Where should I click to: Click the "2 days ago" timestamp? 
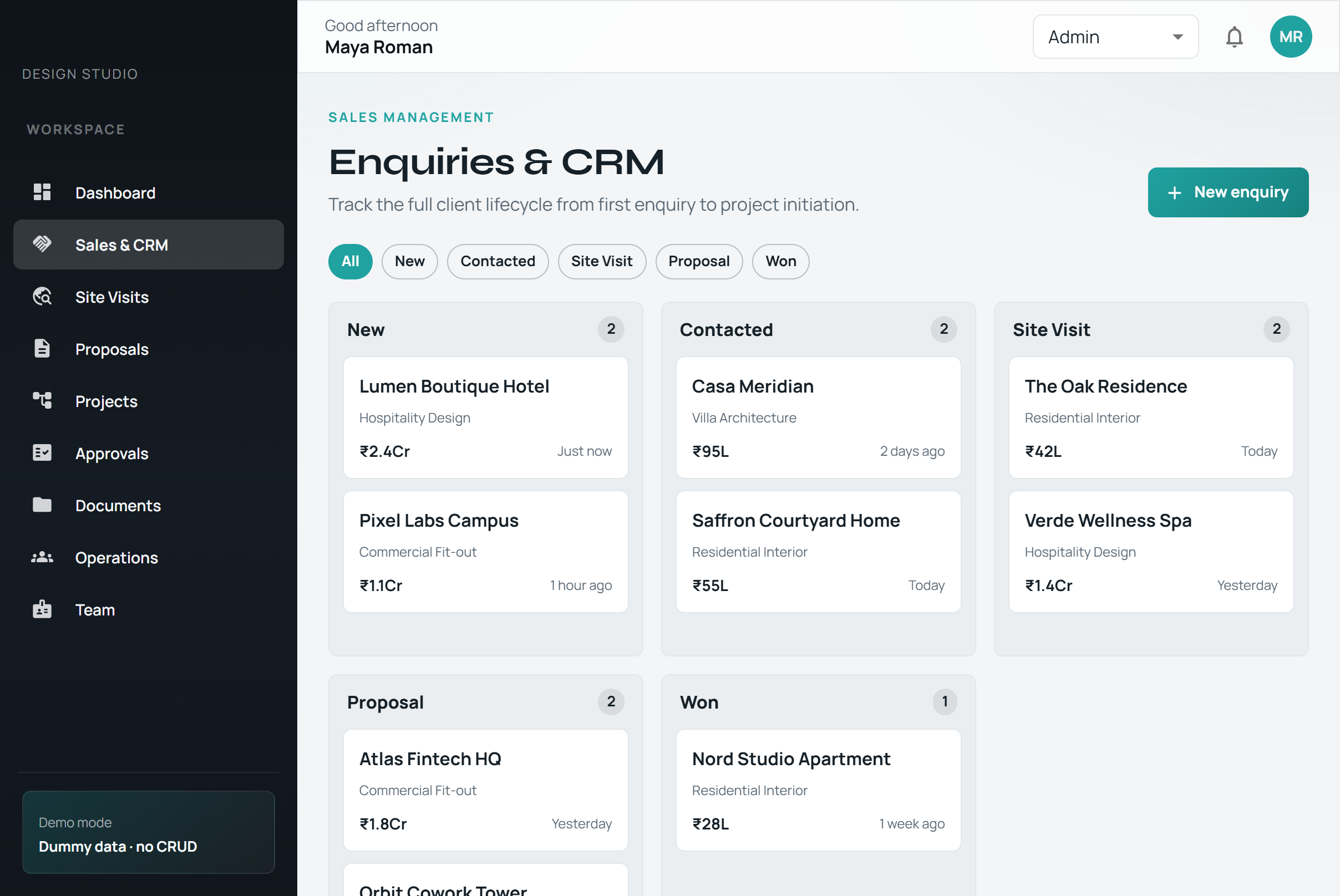coord(912,451)
